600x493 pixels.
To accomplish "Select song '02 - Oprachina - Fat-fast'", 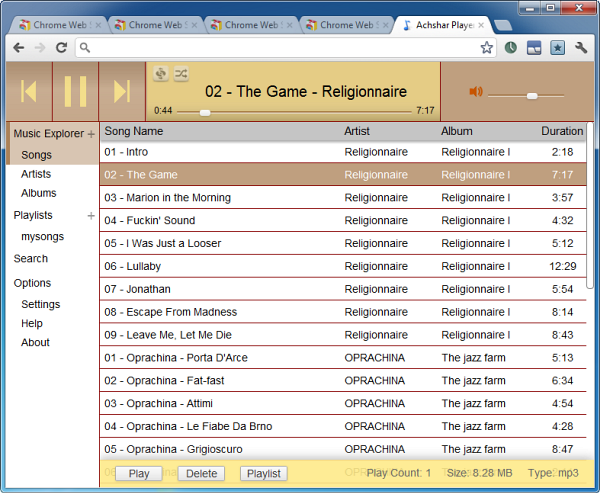I will tap(343, 380).
